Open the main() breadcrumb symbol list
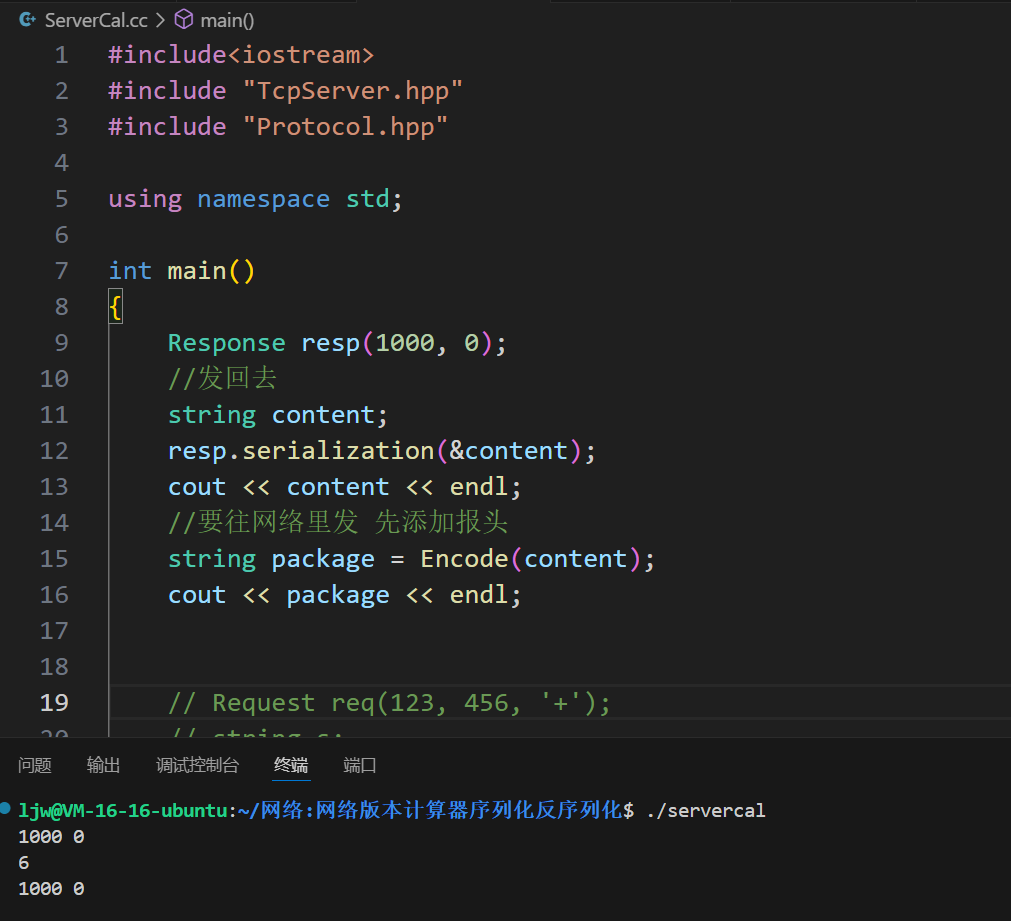1011x921 pixels. click(x=227, y=20)
